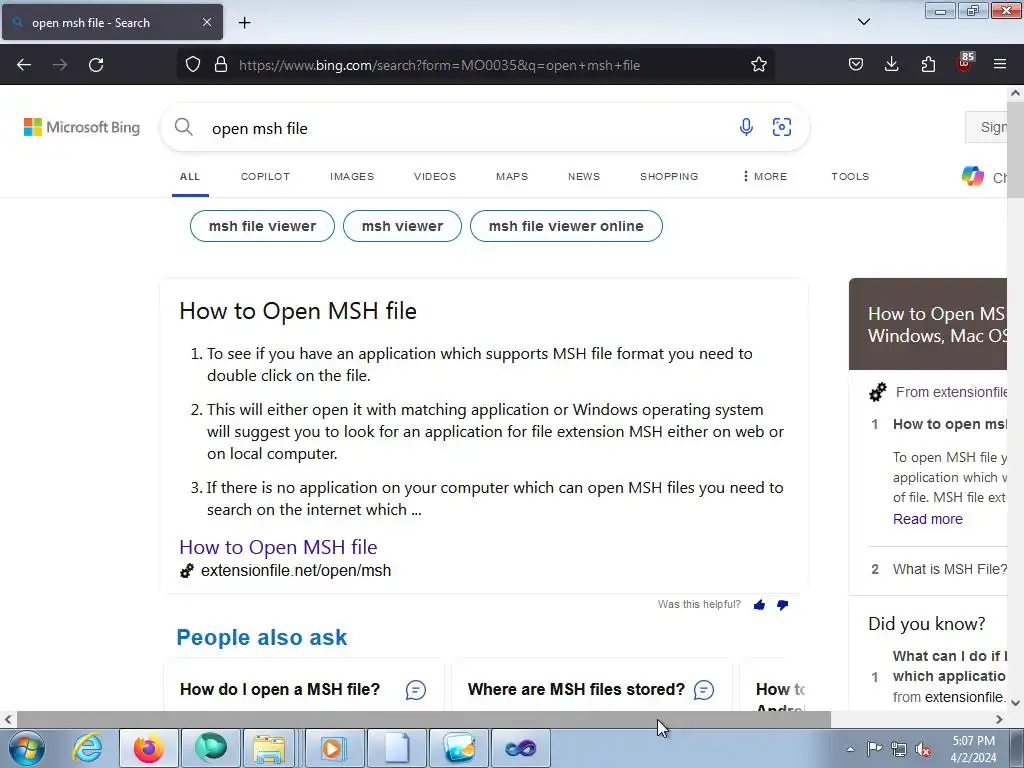Open the media player taskbar icon
1024x768 pixels.
coord(332,748)
